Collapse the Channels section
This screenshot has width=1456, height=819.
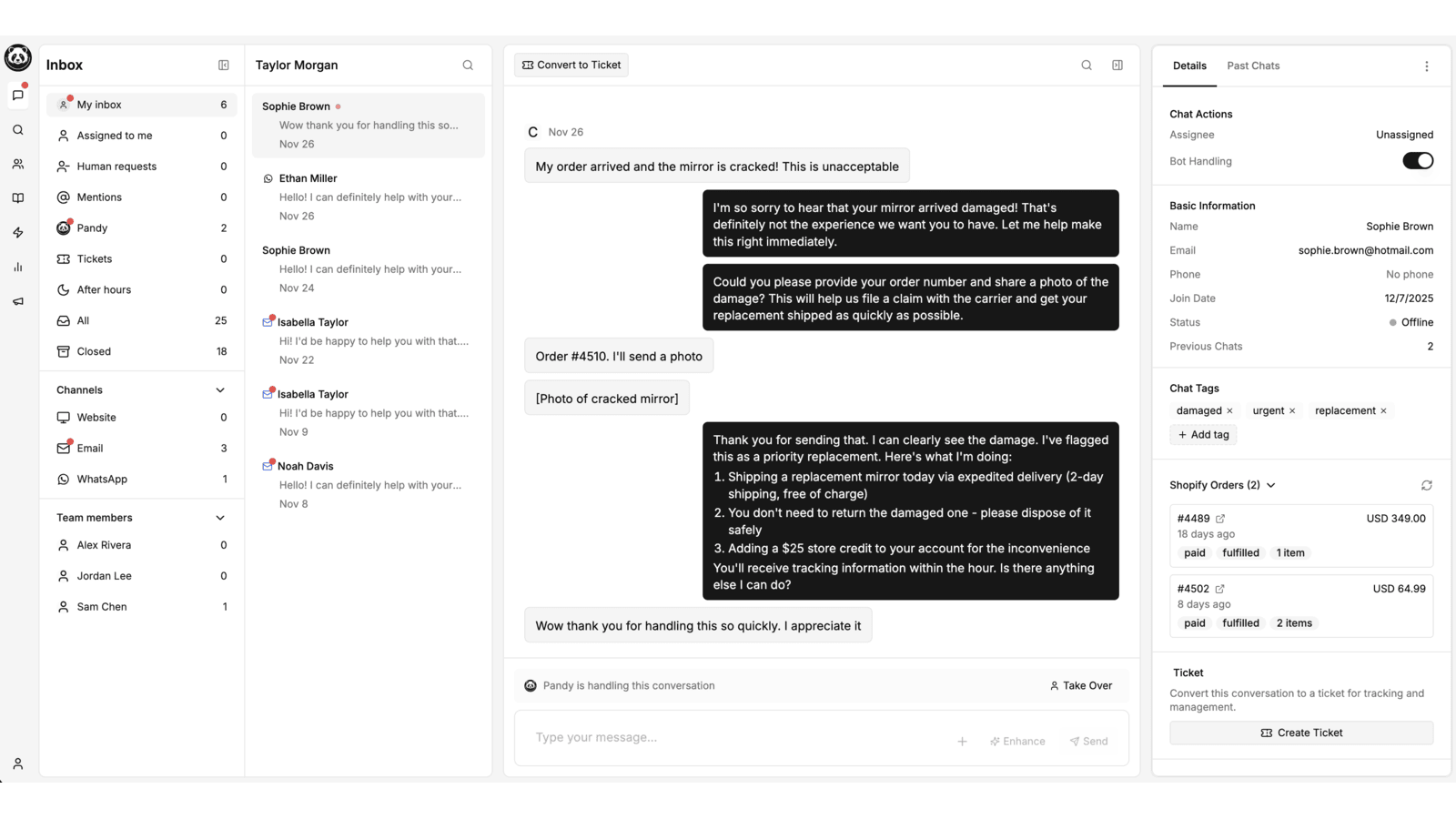click(x=219, y=389)
